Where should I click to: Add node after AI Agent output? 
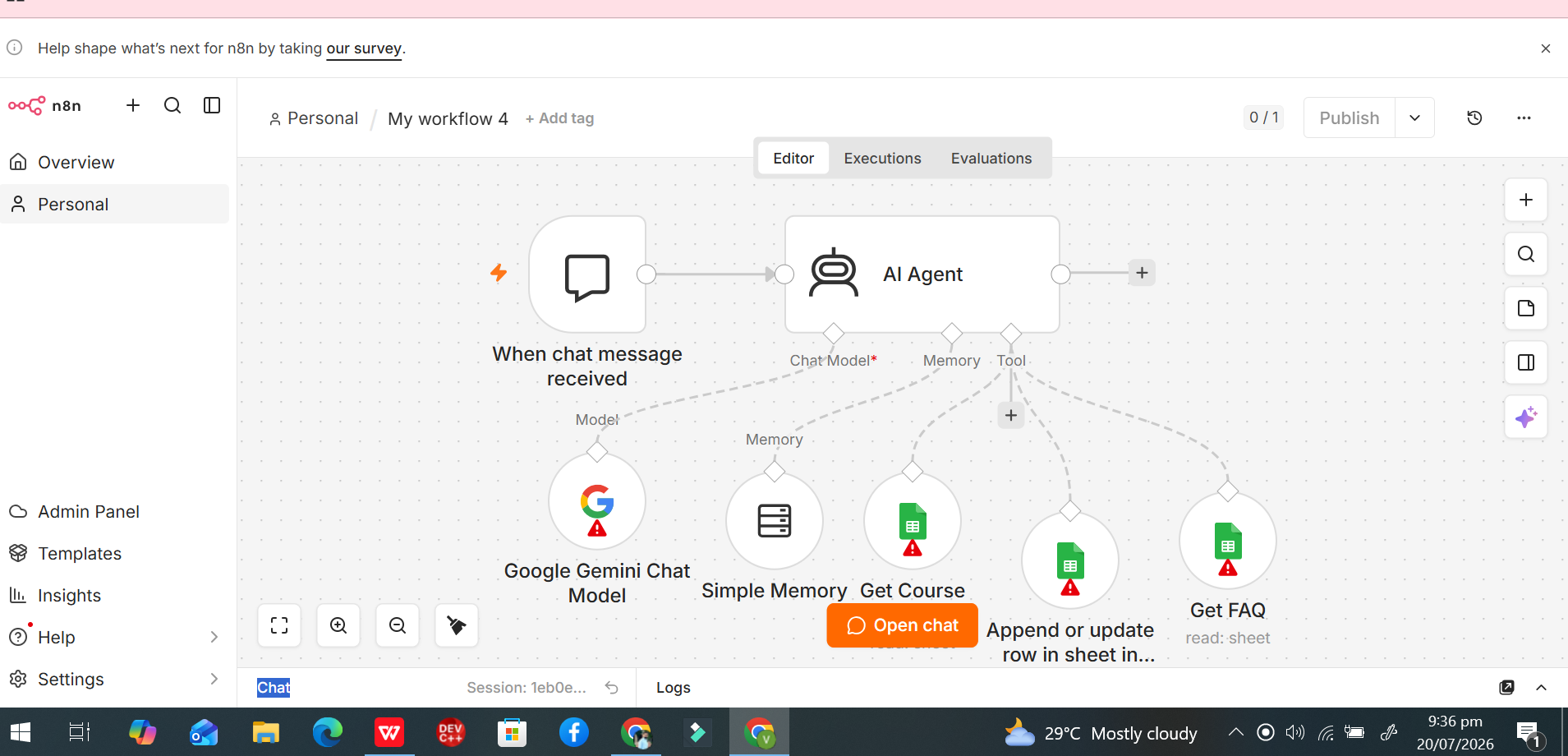[x=1142, y=273]
